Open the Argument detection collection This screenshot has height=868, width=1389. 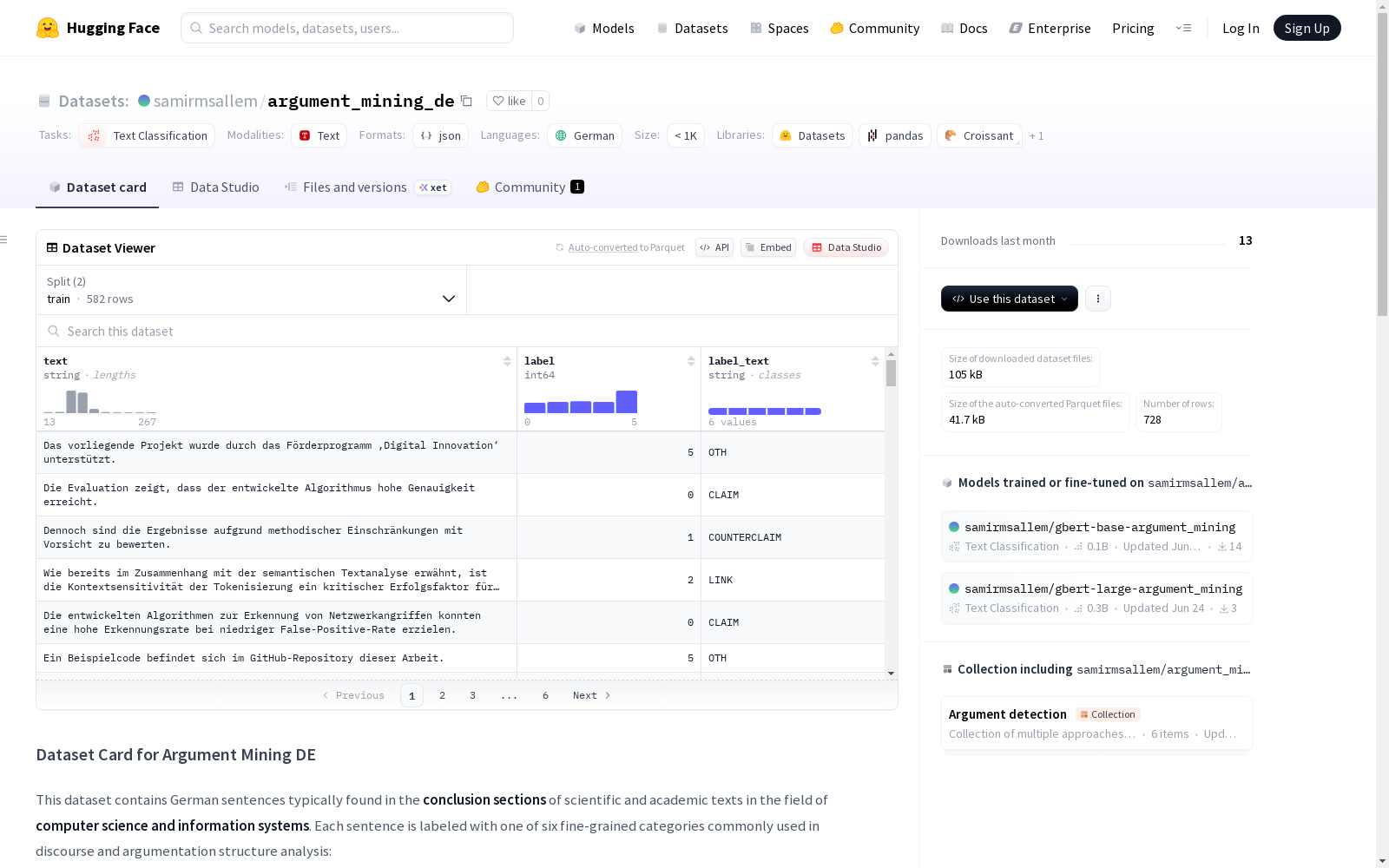pyautogui.click(x=1096, y=723)
